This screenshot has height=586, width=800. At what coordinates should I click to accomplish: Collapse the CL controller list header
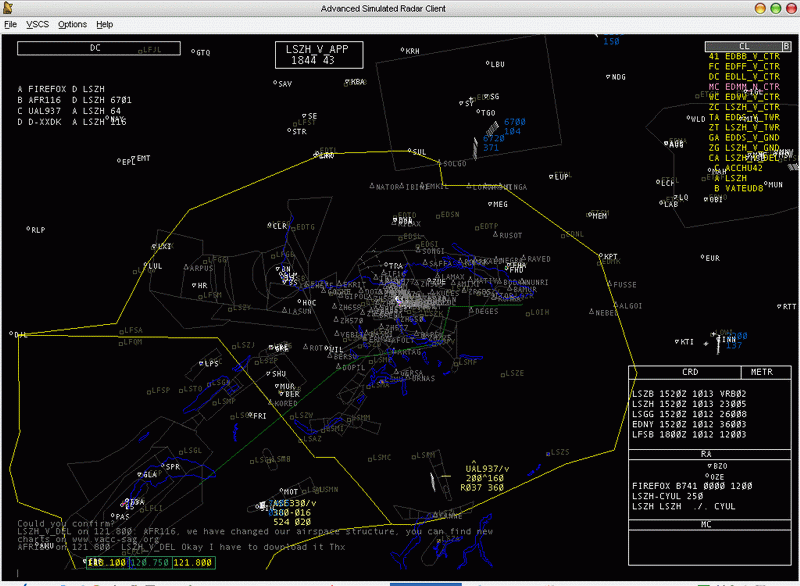[x=750, y=46]
